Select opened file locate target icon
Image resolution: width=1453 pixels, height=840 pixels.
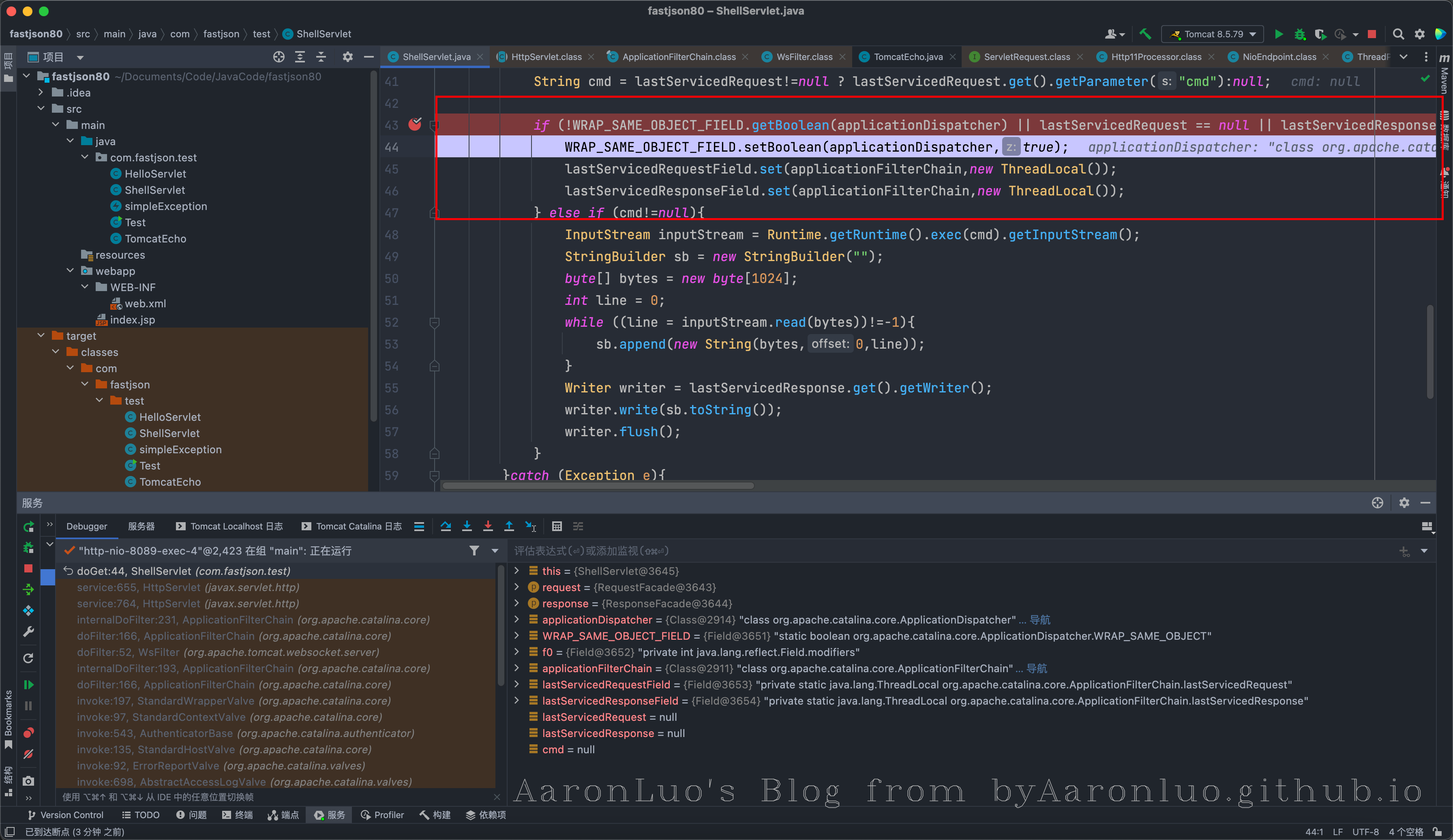click(x=279, y=56)
